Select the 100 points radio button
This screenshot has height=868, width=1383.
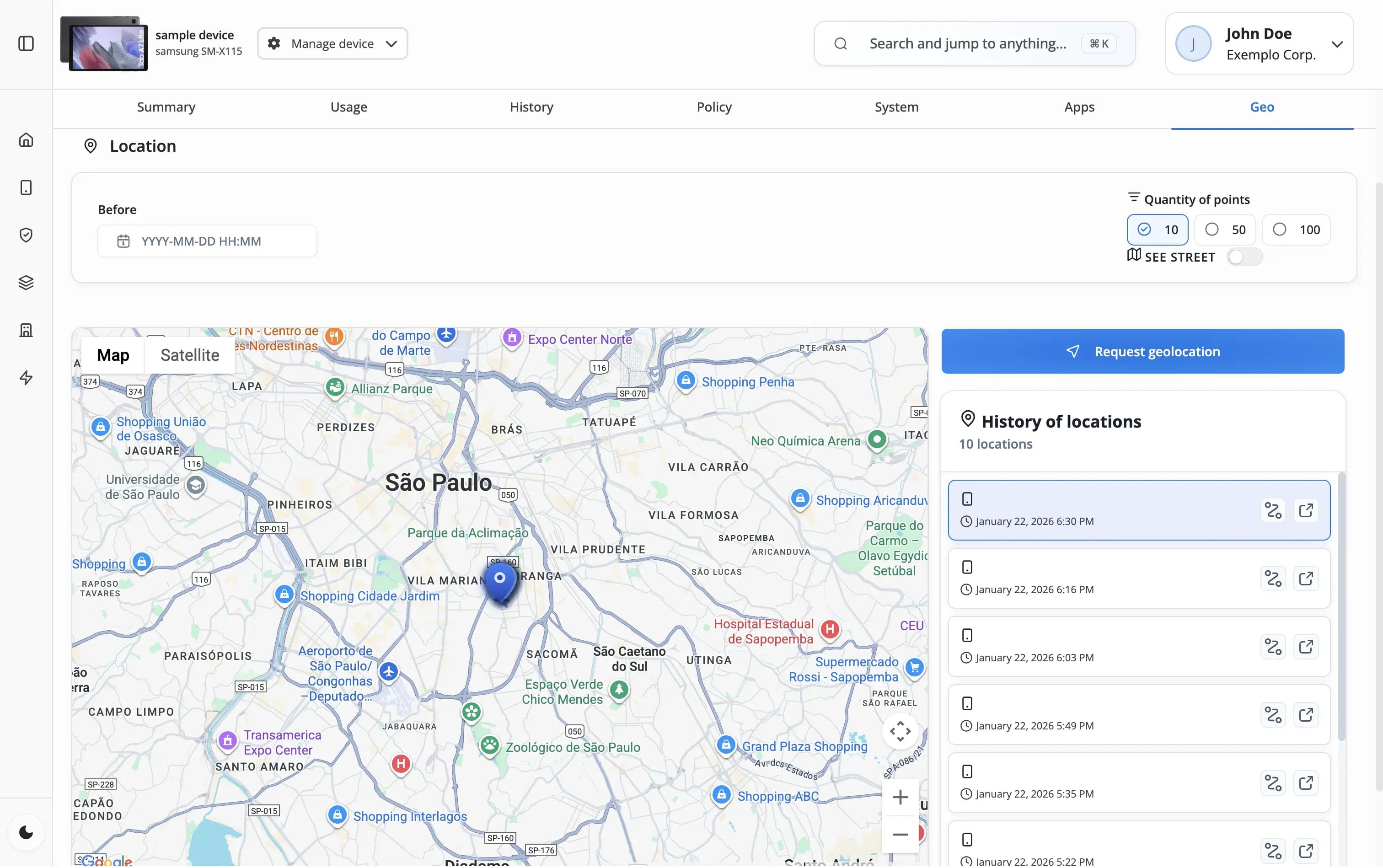coord(1279,230)
